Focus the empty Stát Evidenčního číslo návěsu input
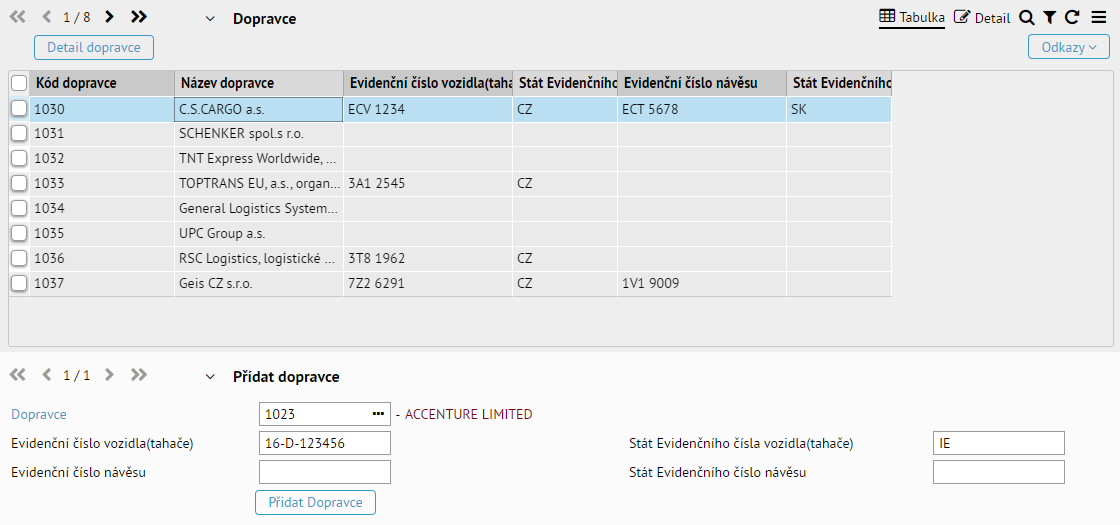 coord(999,472)
